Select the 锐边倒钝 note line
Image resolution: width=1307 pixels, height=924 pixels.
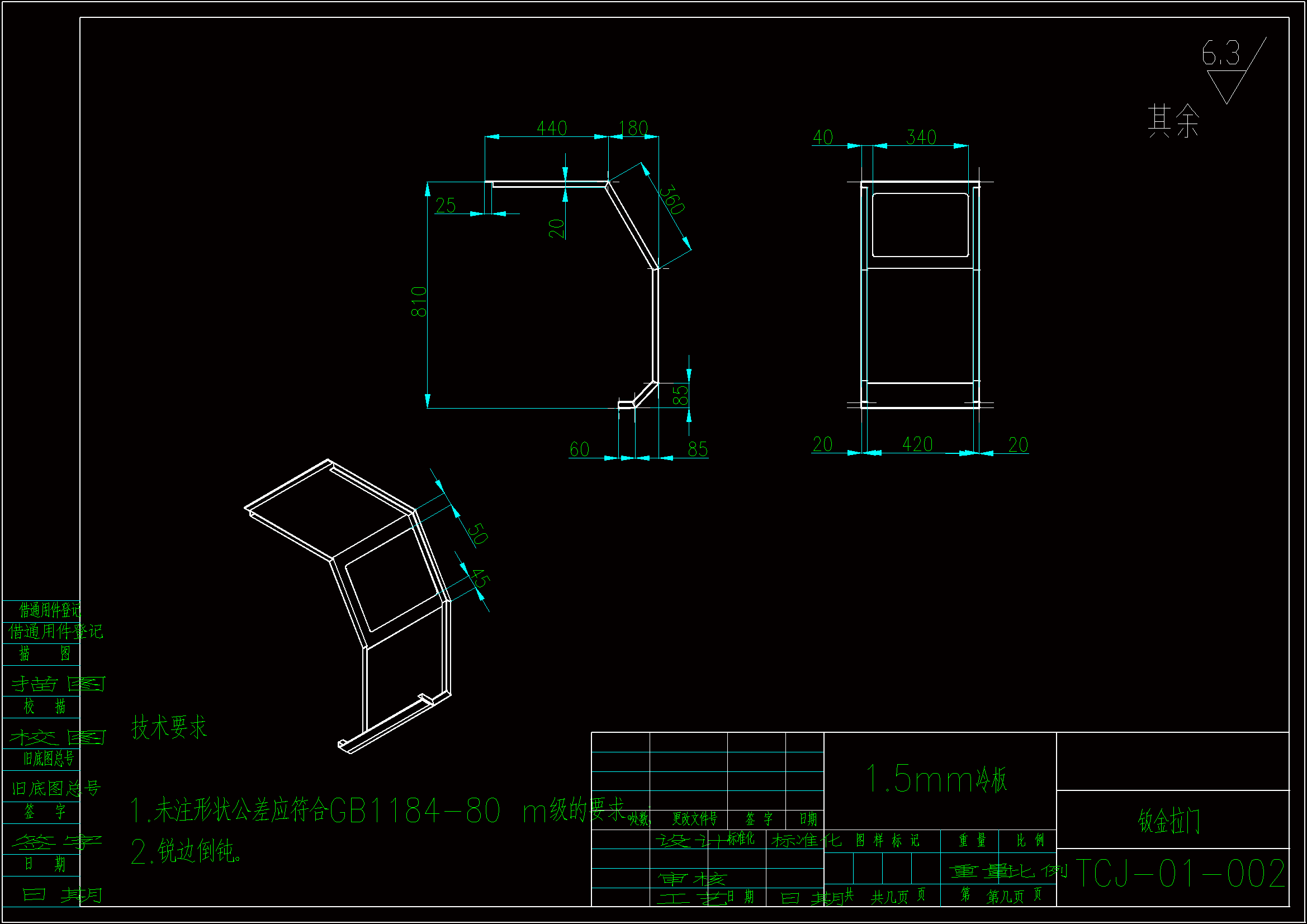186,852
